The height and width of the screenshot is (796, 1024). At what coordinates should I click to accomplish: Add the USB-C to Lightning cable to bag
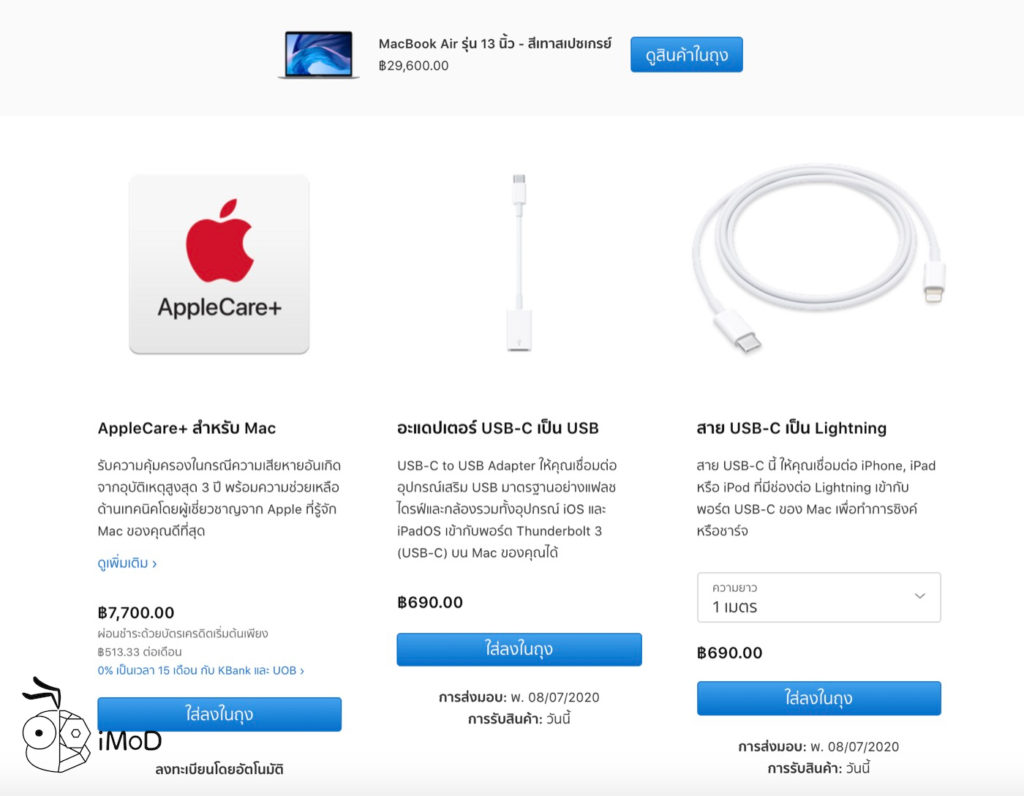[818, 698]
